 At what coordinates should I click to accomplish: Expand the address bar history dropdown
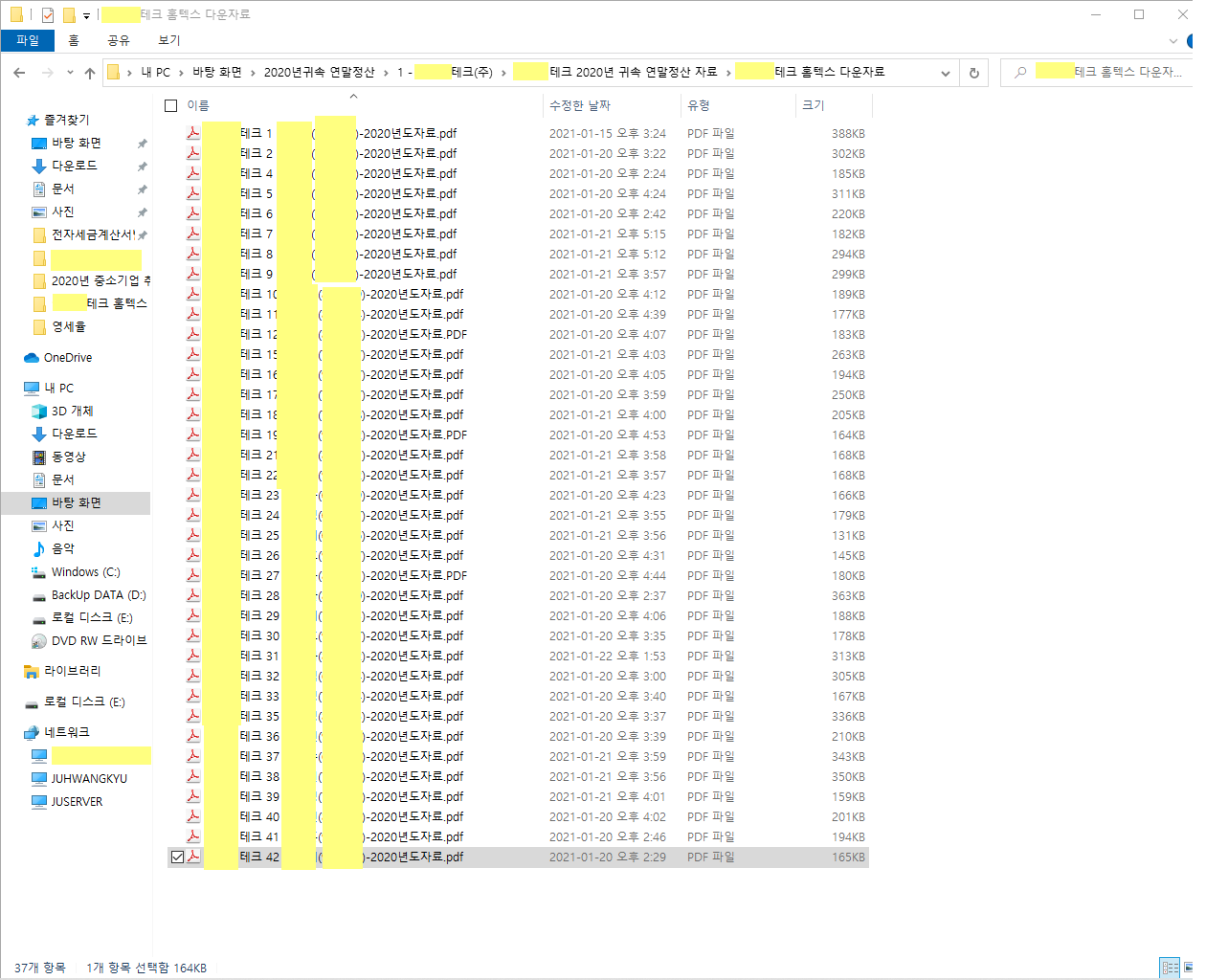click(946, 73)
